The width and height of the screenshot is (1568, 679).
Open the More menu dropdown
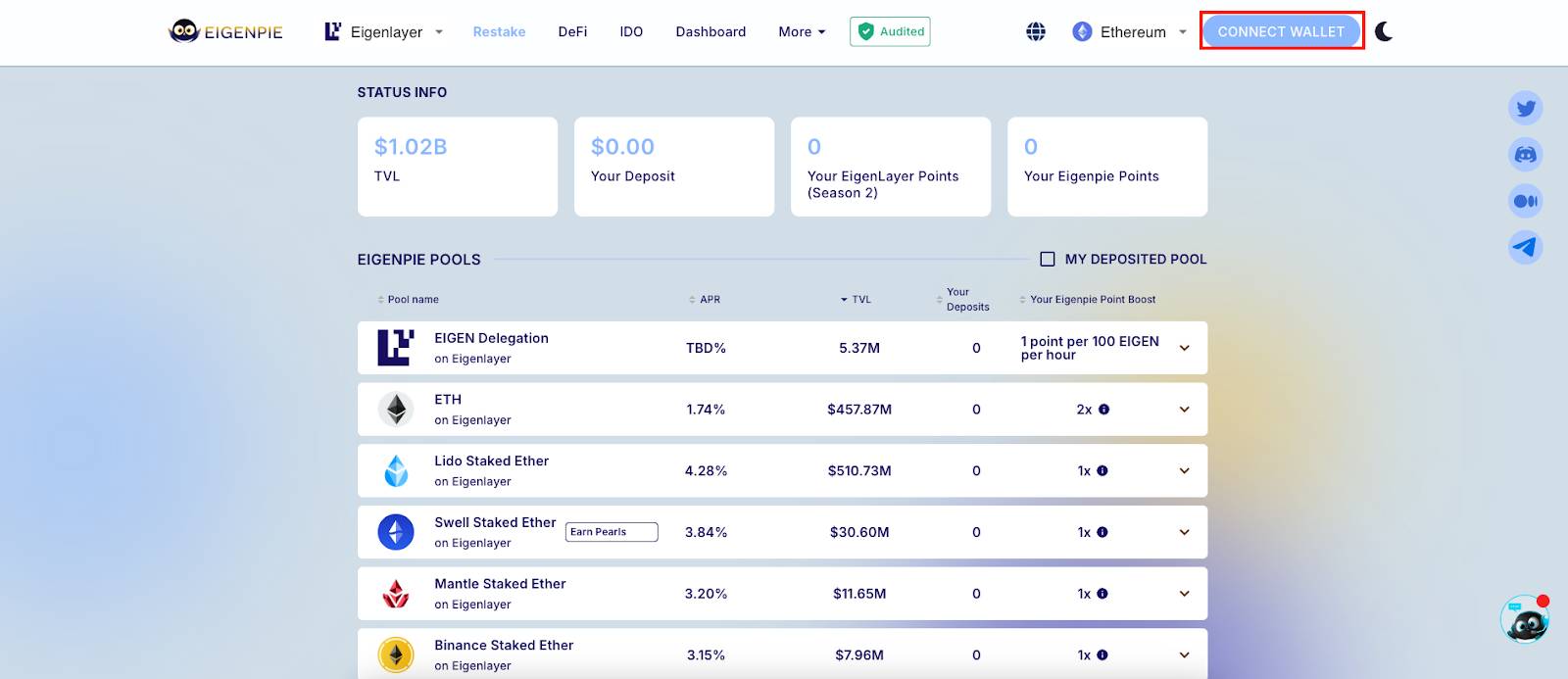point(802,31)
